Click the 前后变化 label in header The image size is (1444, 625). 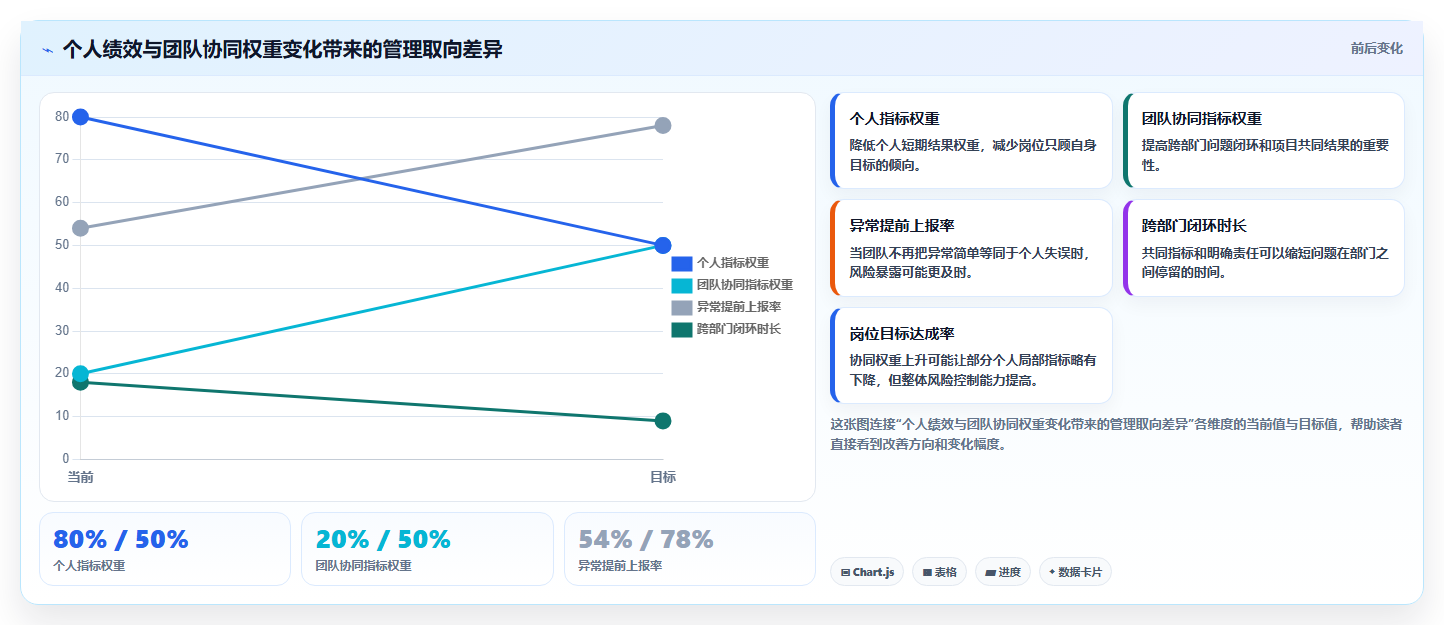point(1376,48)
